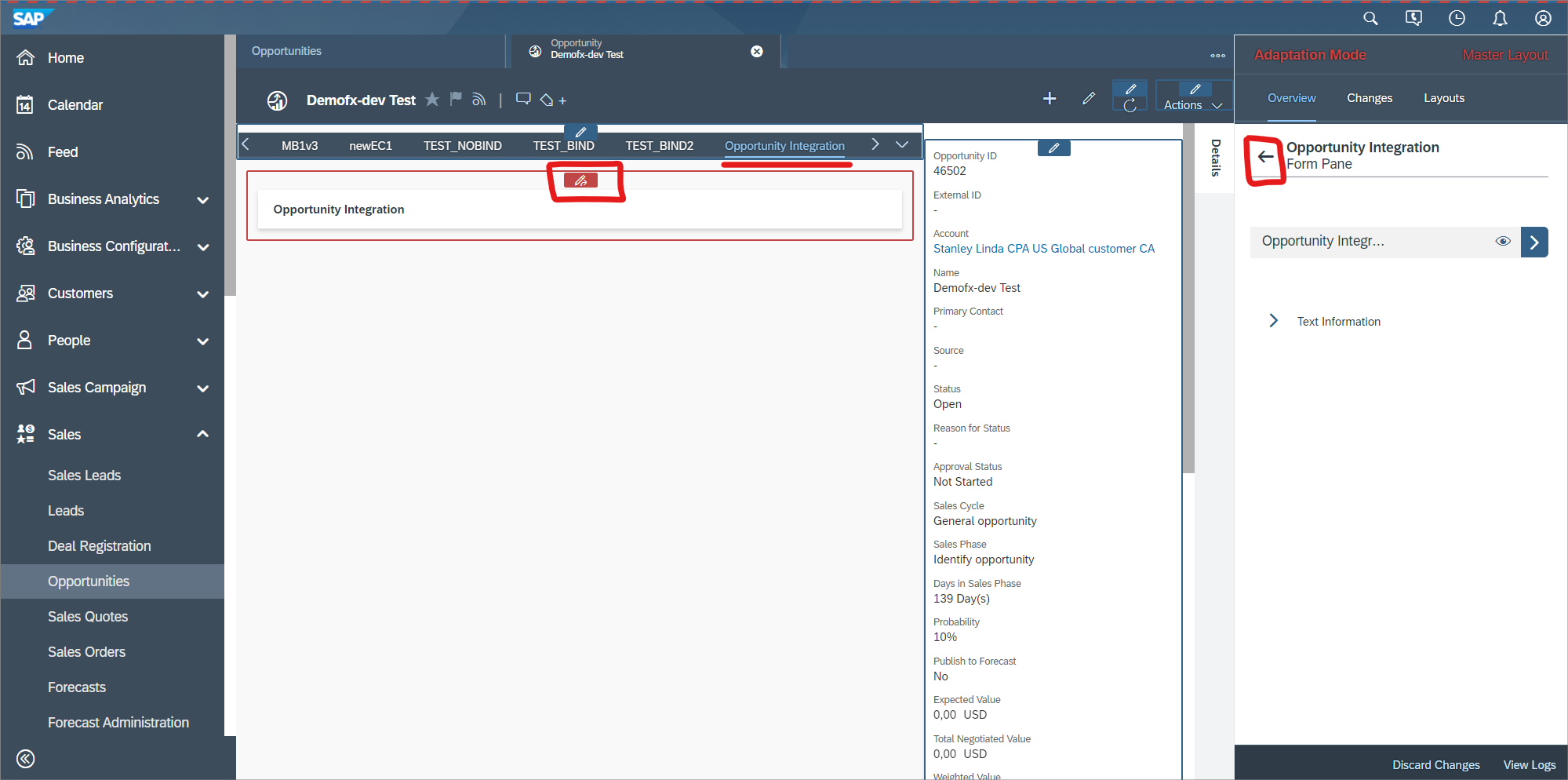Select the TEST_NOBIND tab
Screen dimensions: 1568x780
[x=462, y=146]
